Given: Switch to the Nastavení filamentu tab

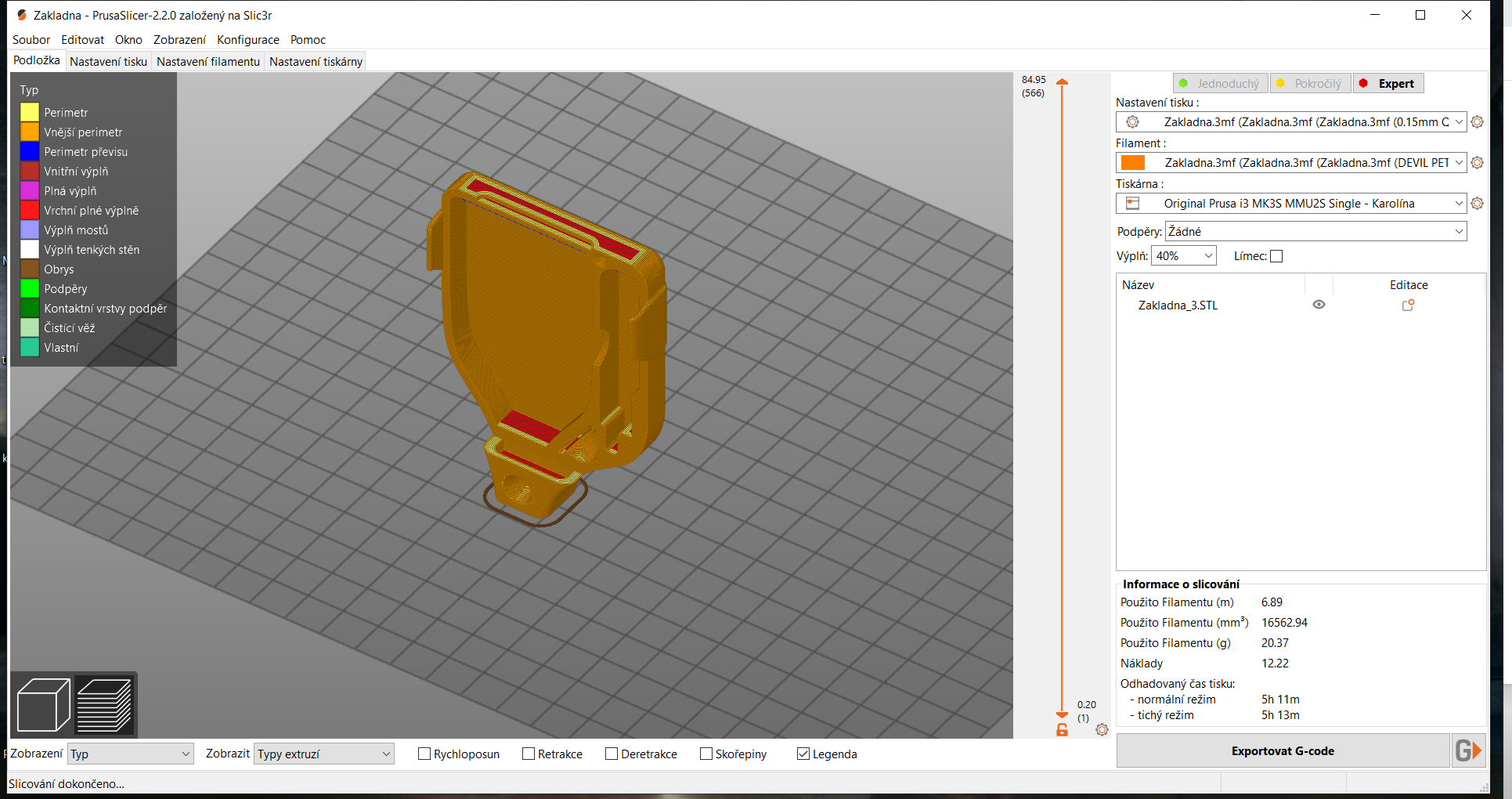Looking at the screenshot, I should tap(207, 60).
